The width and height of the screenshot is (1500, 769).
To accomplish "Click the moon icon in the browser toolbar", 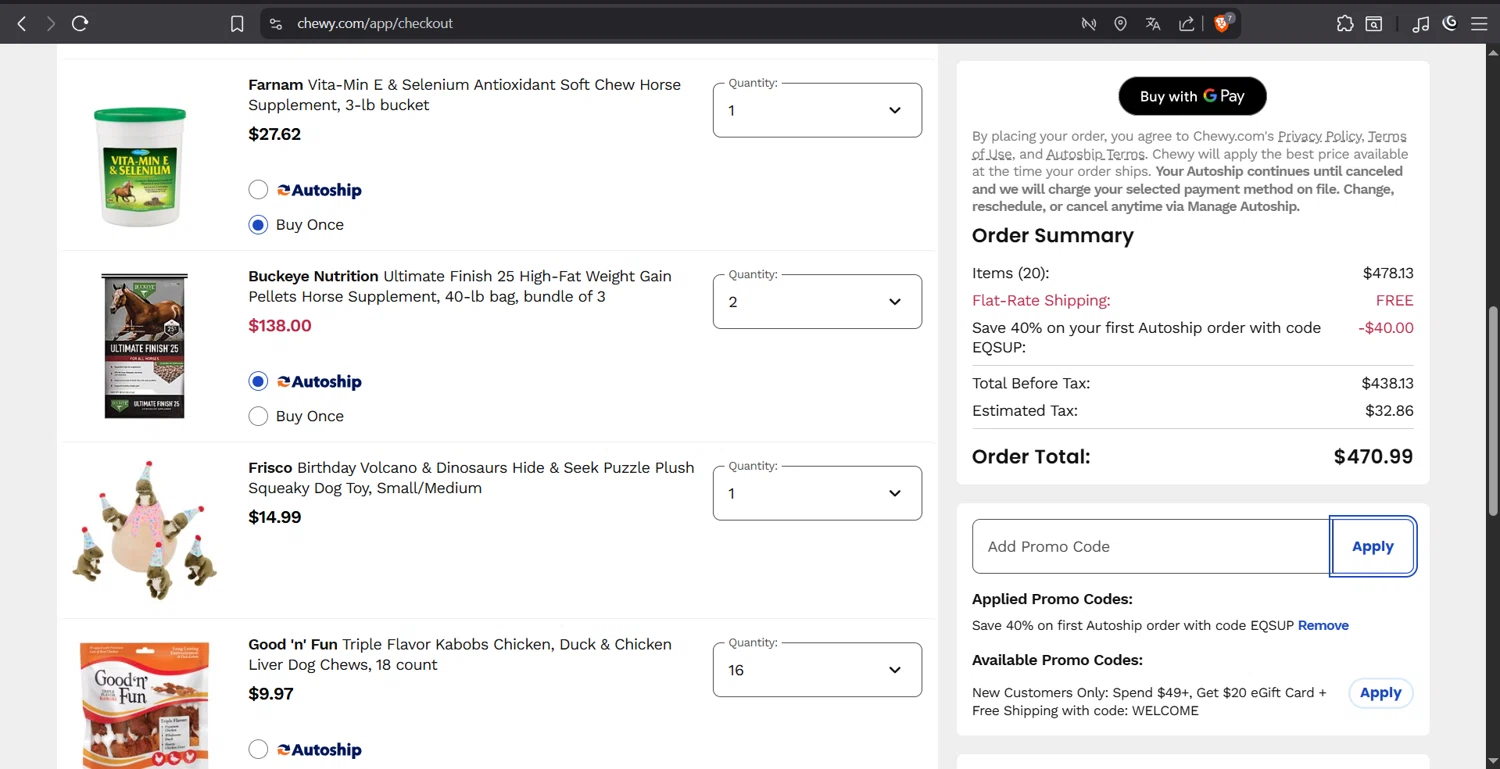I will (1450, 23).
